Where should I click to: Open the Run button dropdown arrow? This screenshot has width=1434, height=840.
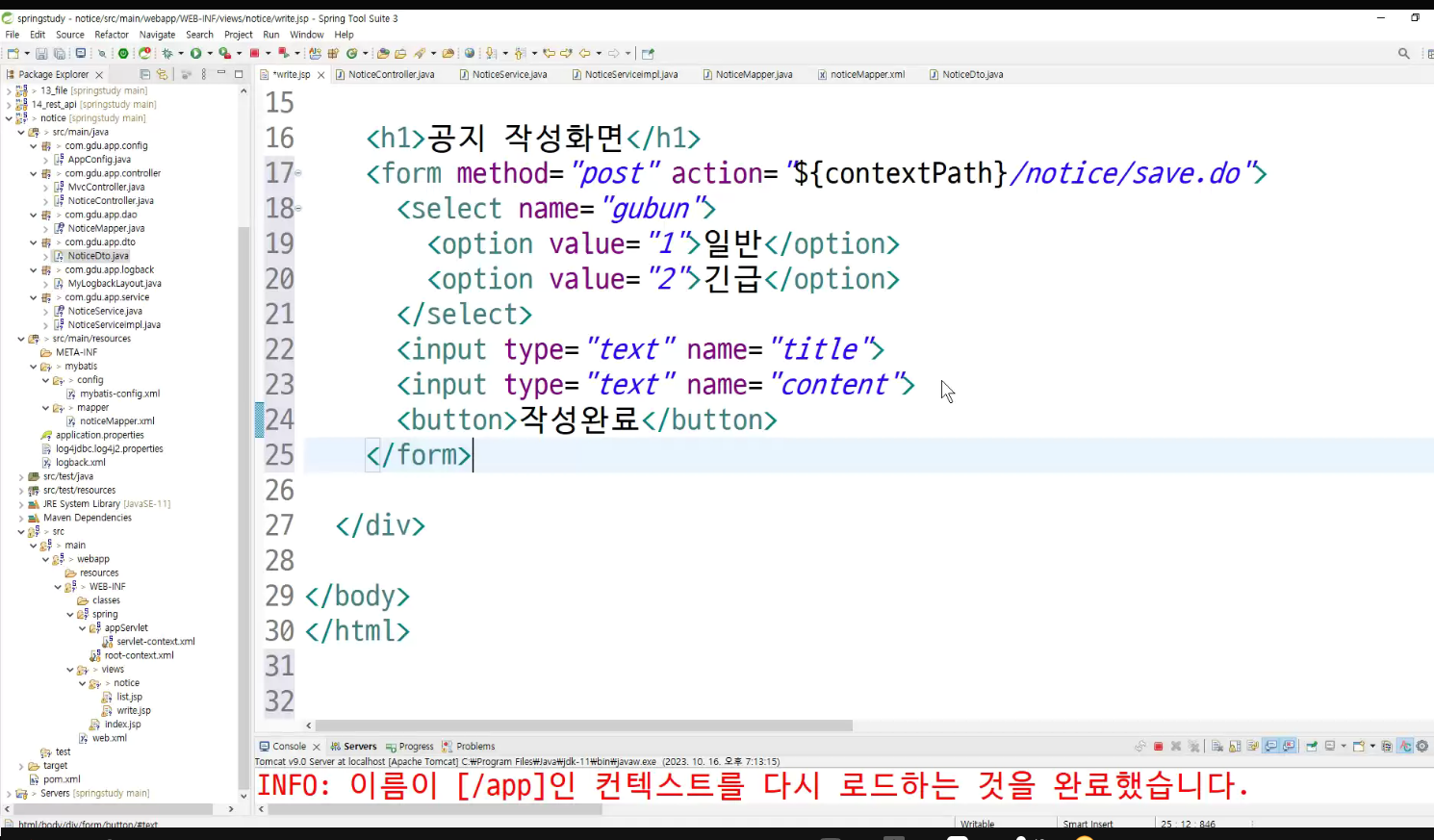click(x=210, y=53)
